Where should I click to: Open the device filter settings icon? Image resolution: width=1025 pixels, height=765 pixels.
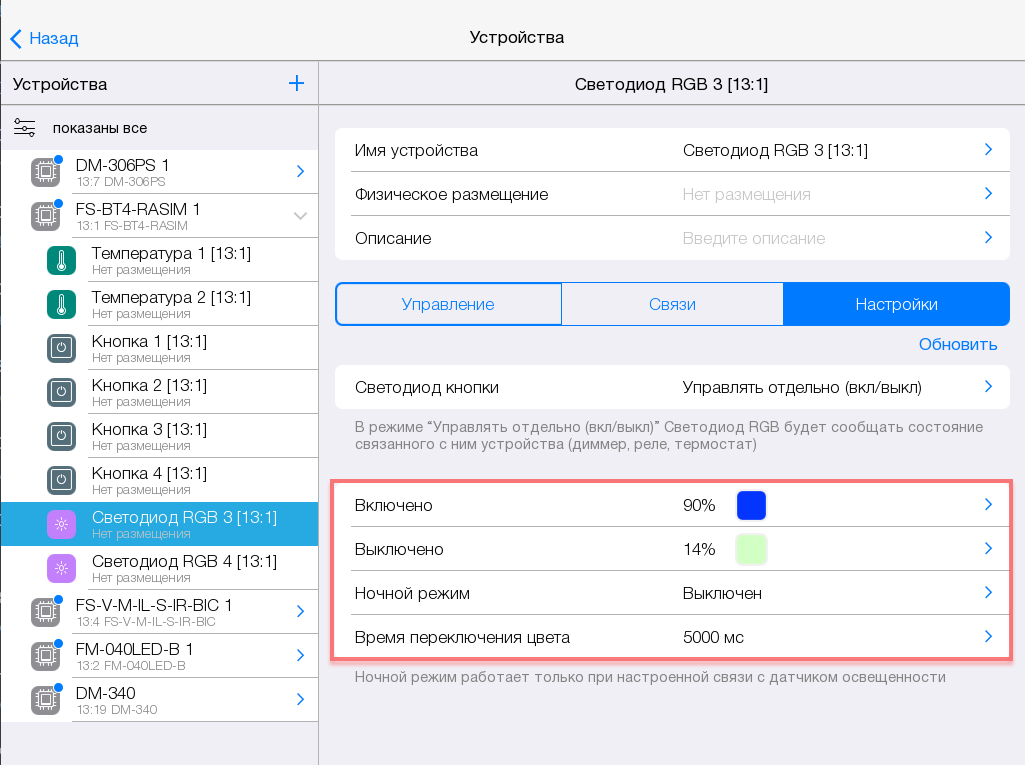(25, 128)
